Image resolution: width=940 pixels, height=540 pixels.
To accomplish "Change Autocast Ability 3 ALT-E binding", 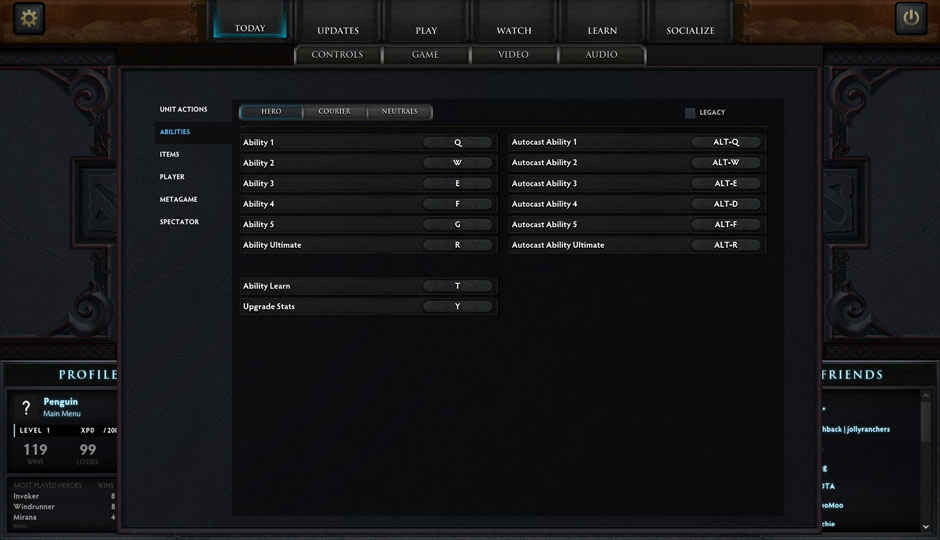I will click(x=726, y=183).
